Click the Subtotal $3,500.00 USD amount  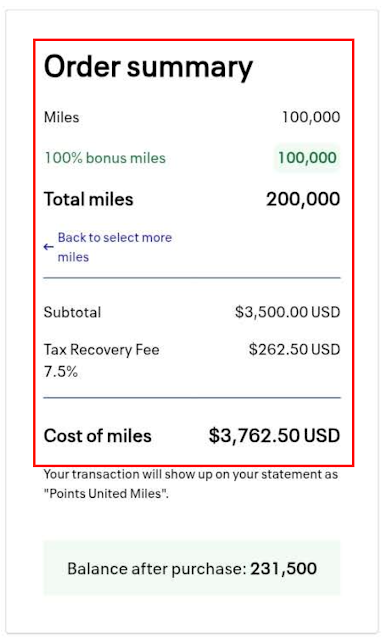pos(287,312)
